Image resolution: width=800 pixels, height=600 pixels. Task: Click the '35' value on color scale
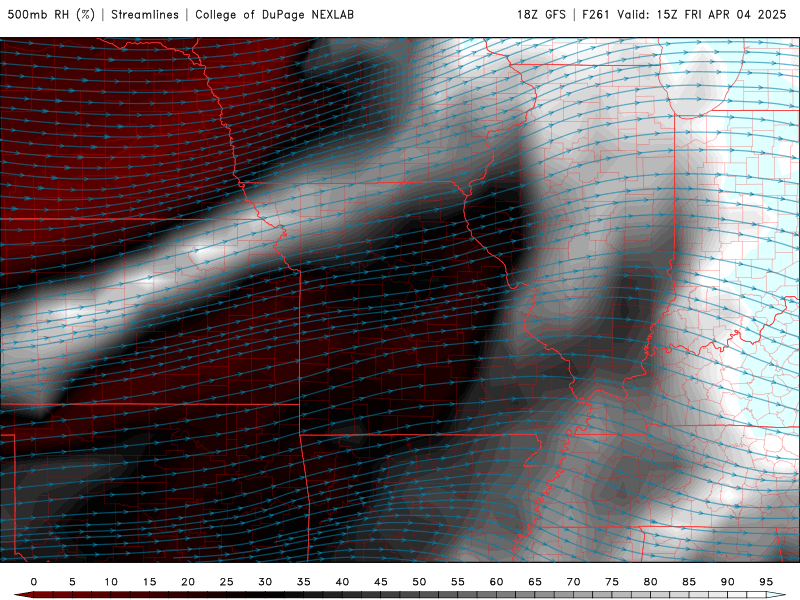[304, 582]
